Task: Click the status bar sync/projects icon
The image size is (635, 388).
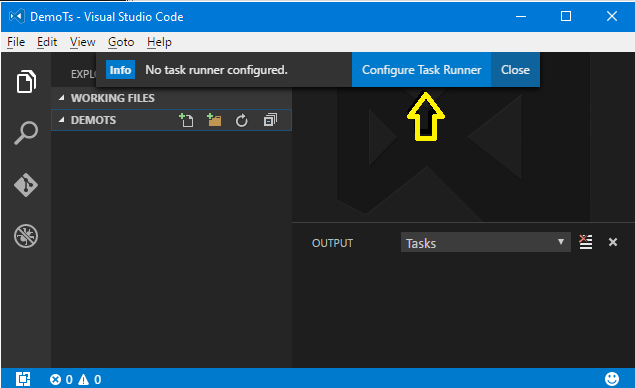Action: coord(23,379)
